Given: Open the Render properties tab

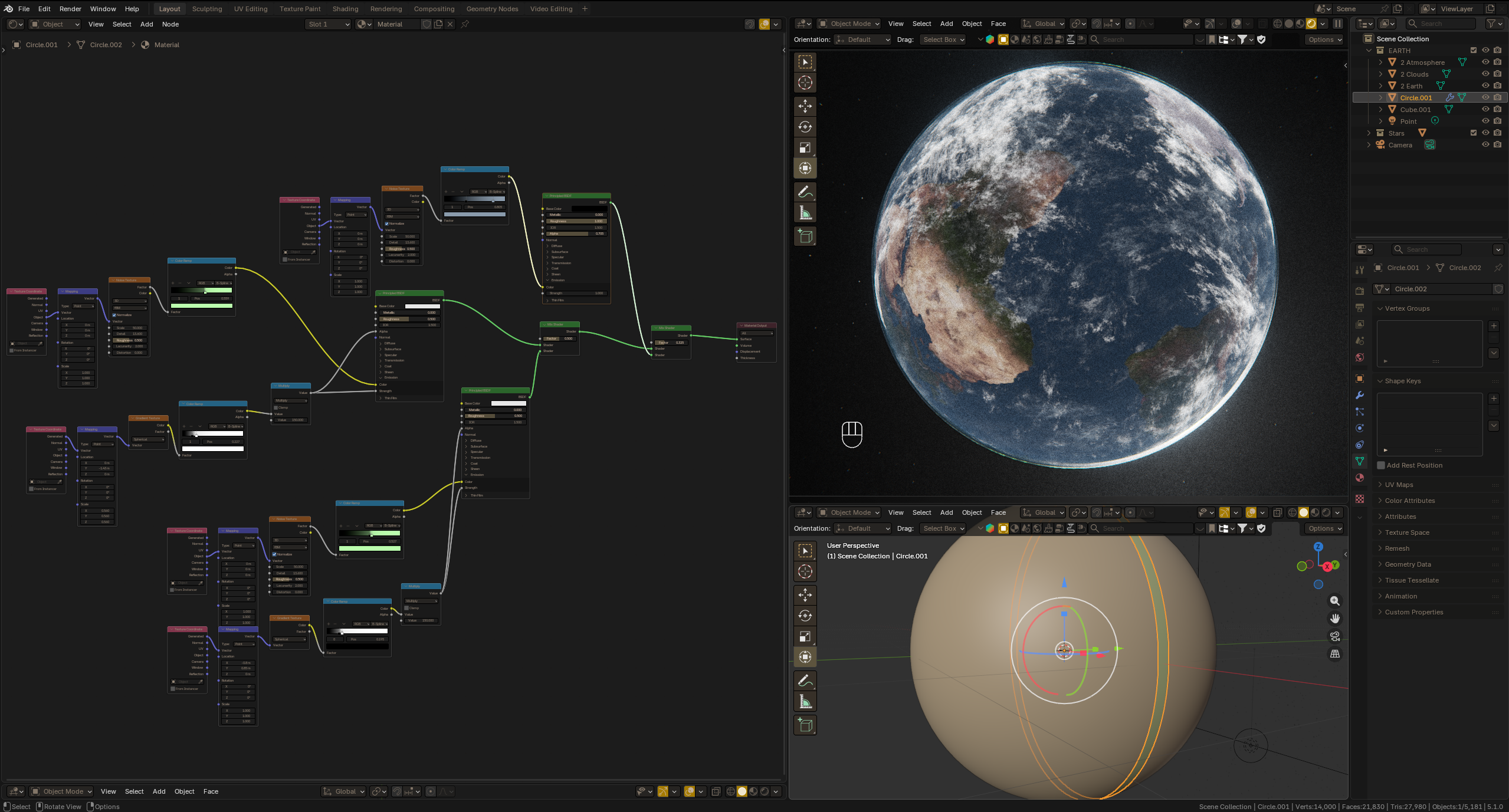Looking at the screenshot, I should coord(1360,291).
